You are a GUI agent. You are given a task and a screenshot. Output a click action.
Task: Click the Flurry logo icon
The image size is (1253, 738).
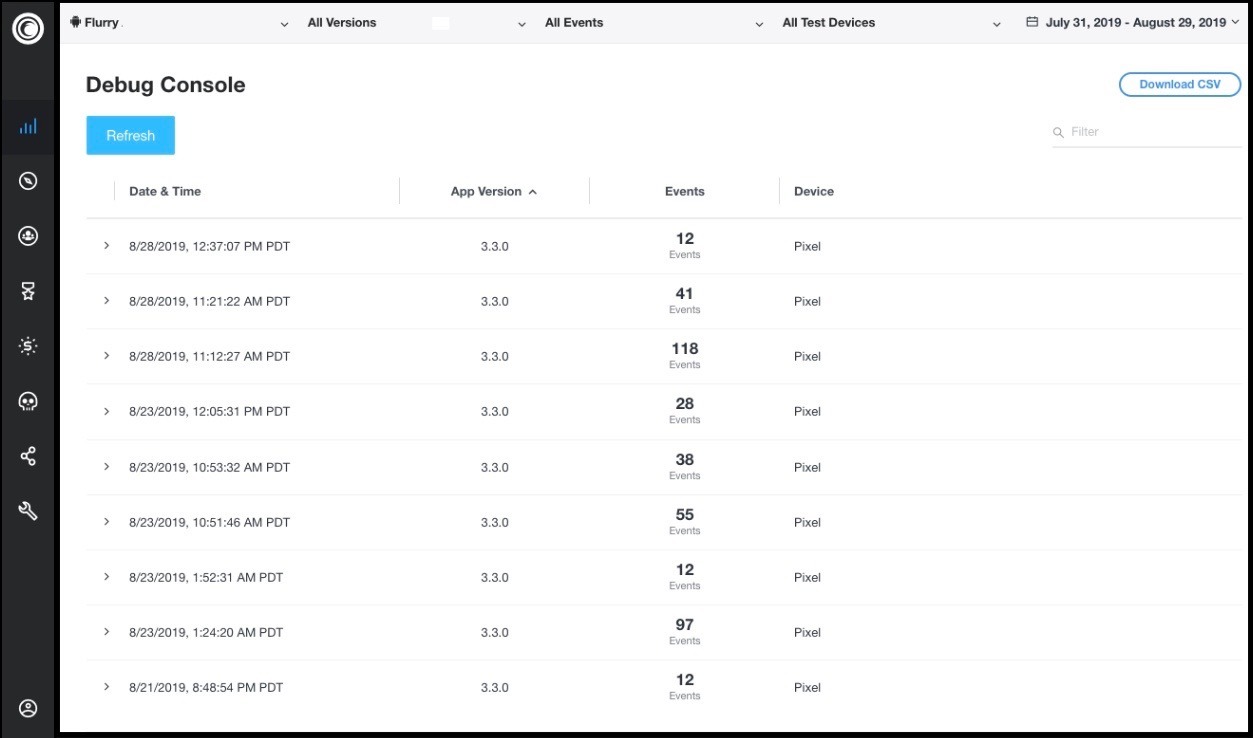28,29
